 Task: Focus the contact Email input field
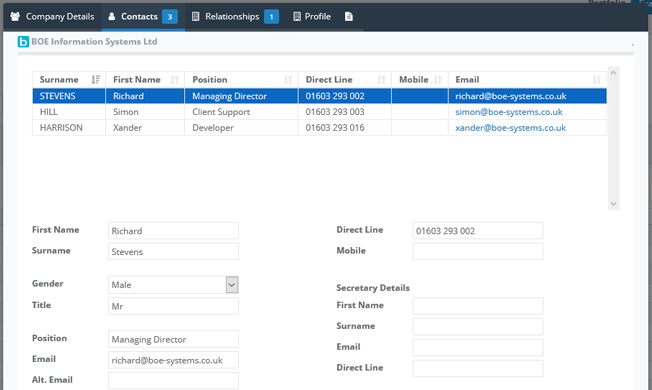(173, 360)
